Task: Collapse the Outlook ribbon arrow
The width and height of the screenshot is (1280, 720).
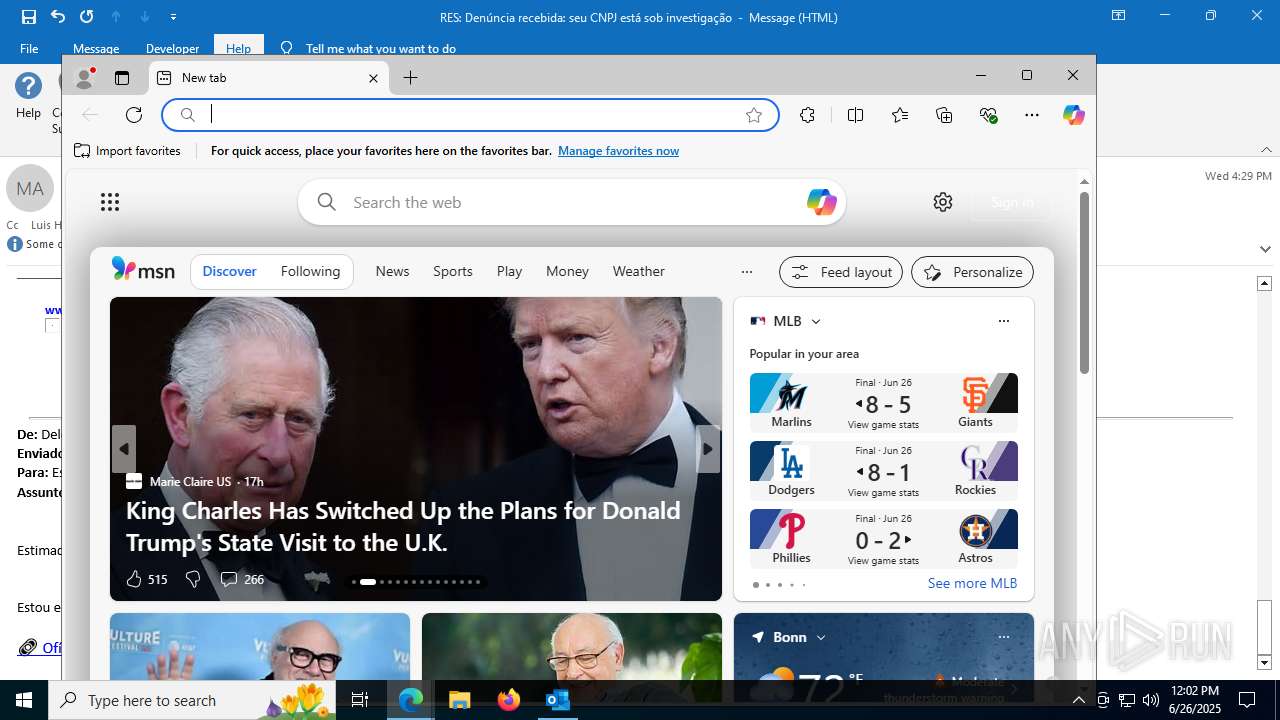Action: click(x=1266, y=150)
